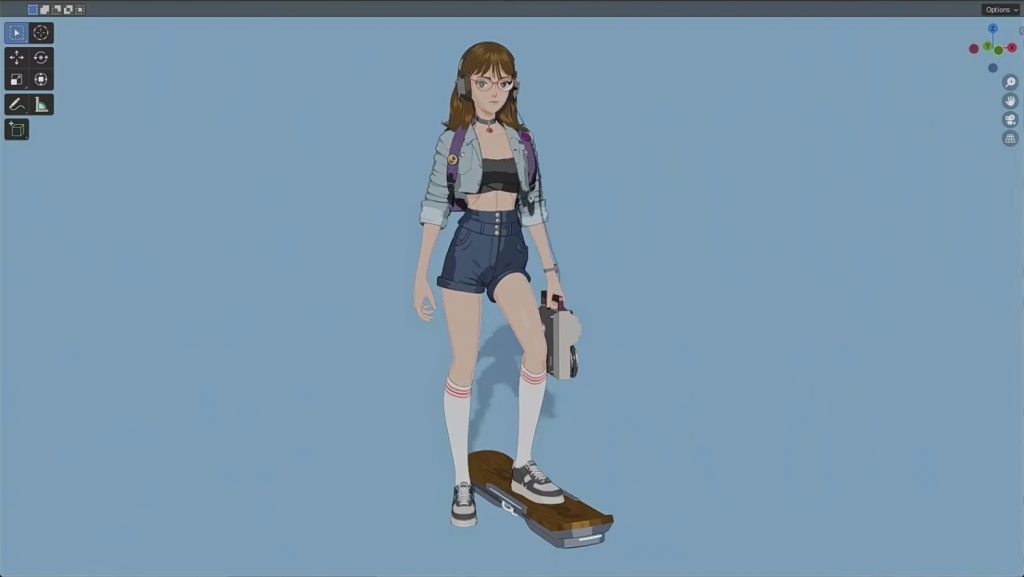Click the unlabeled red negative-X gizmo dot

point(974,49)
